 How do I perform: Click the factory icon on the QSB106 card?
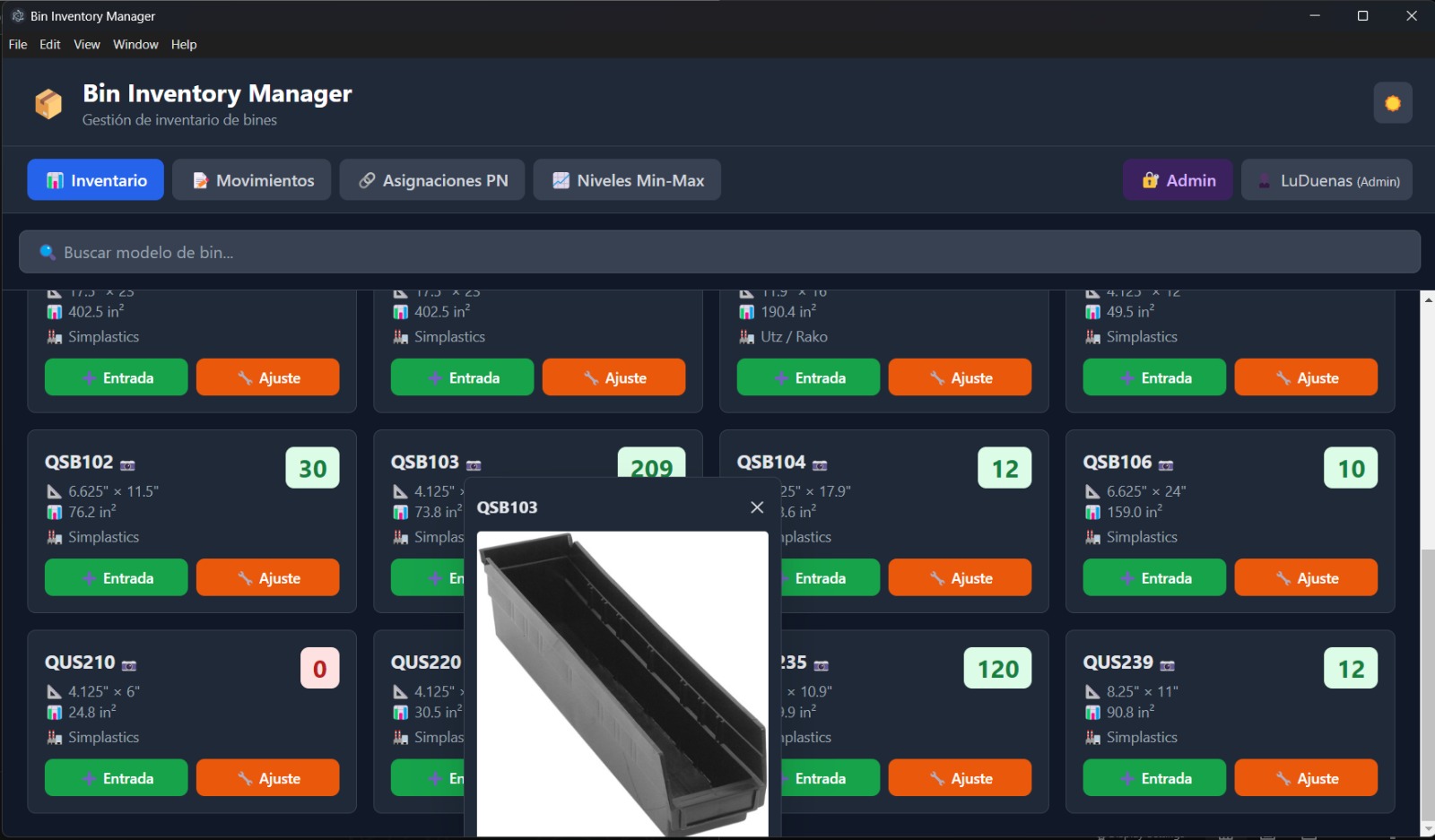[1091, 537]
